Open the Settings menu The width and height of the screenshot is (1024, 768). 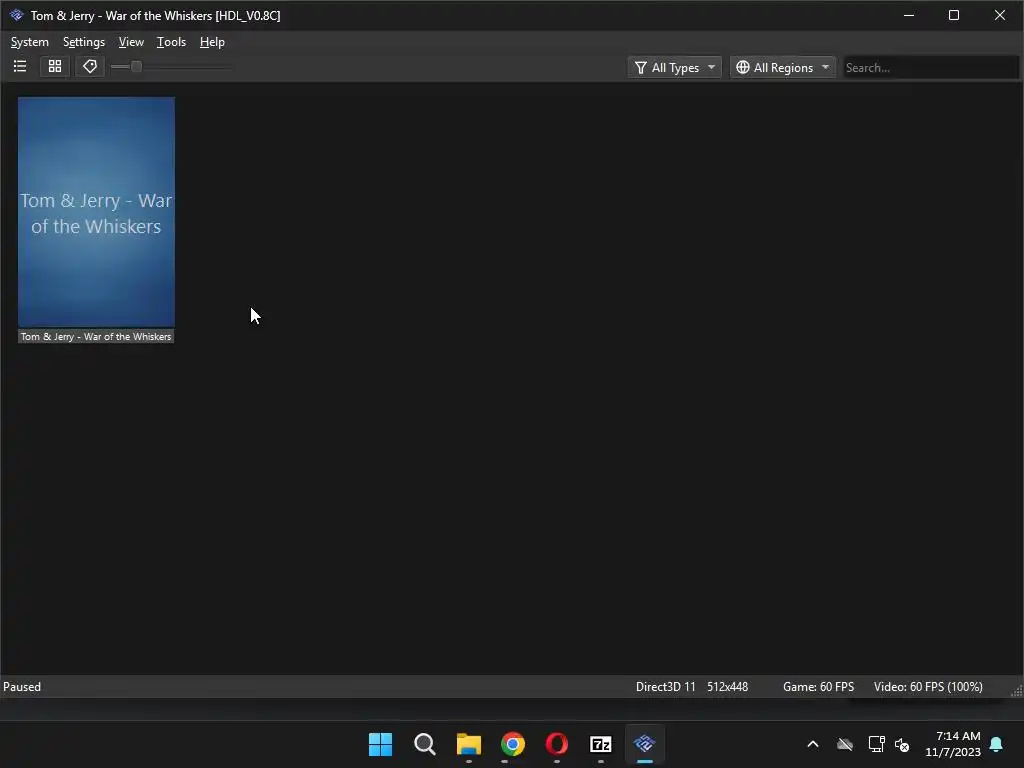pyautogui.click(x=84, y=42)
